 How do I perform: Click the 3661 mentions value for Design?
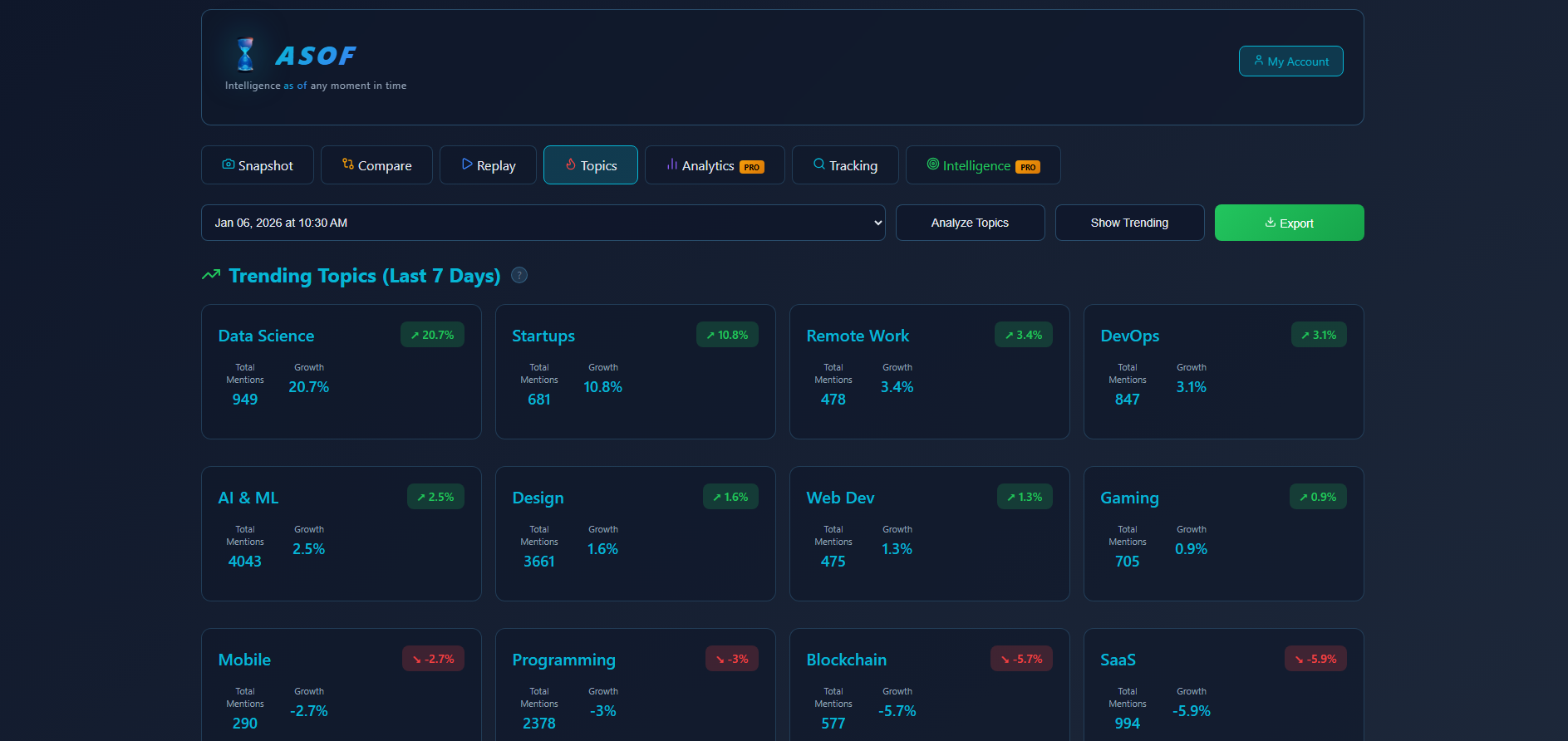tap(539, 562)
